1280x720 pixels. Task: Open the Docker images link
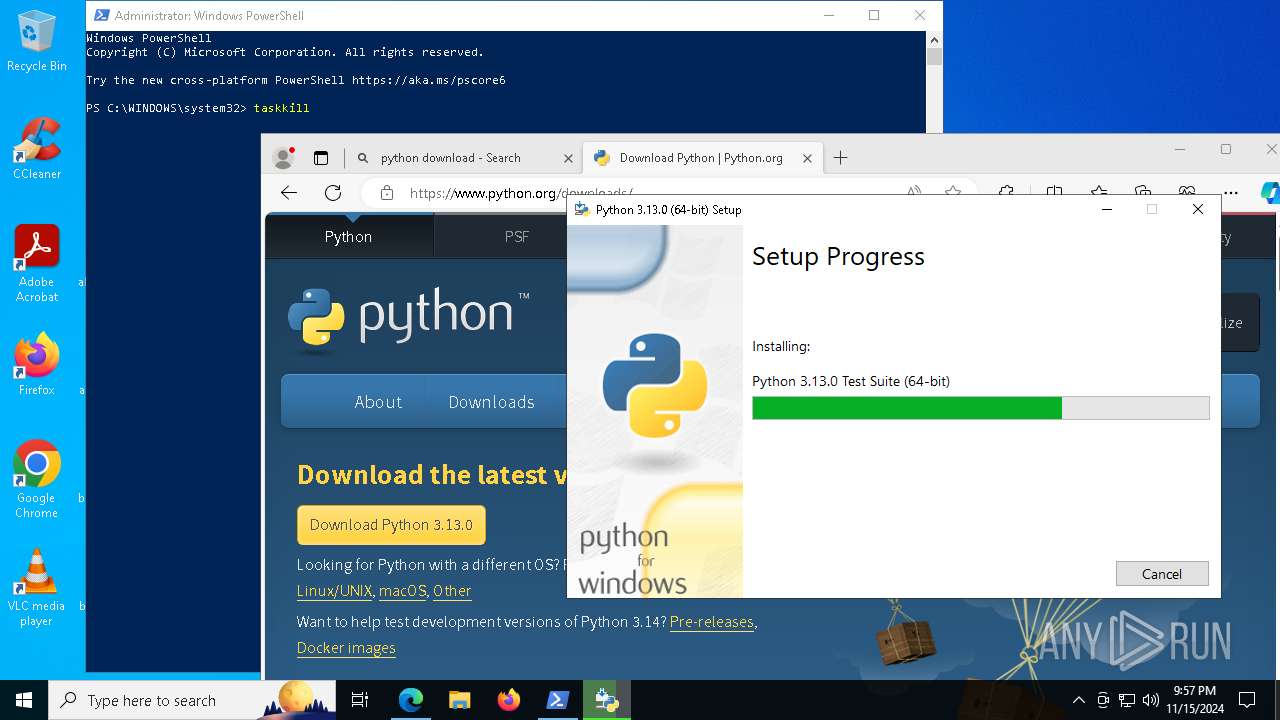346,648
